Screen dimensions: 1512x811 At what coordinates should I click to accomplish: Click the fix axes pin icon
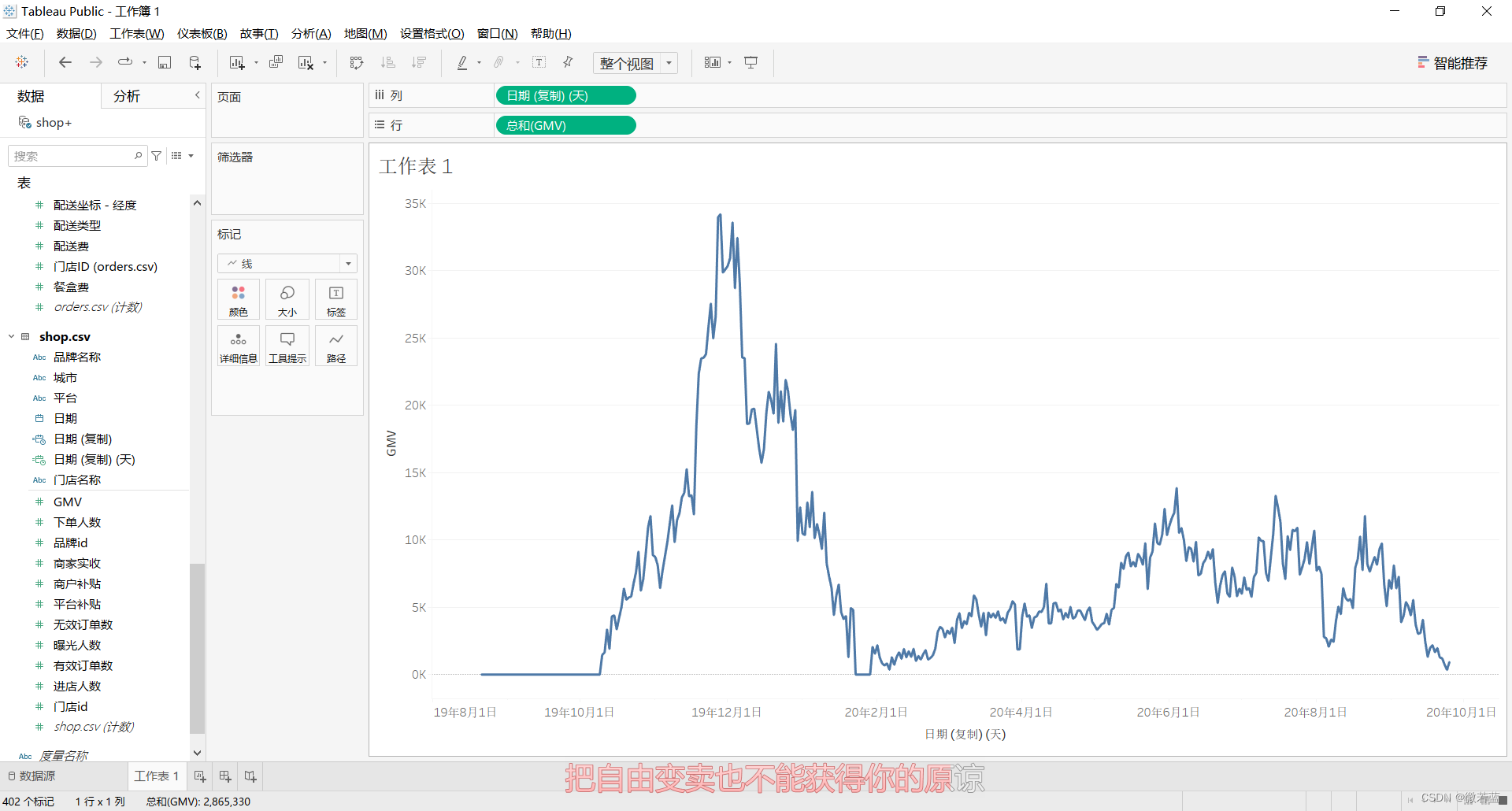click(568, 62)
